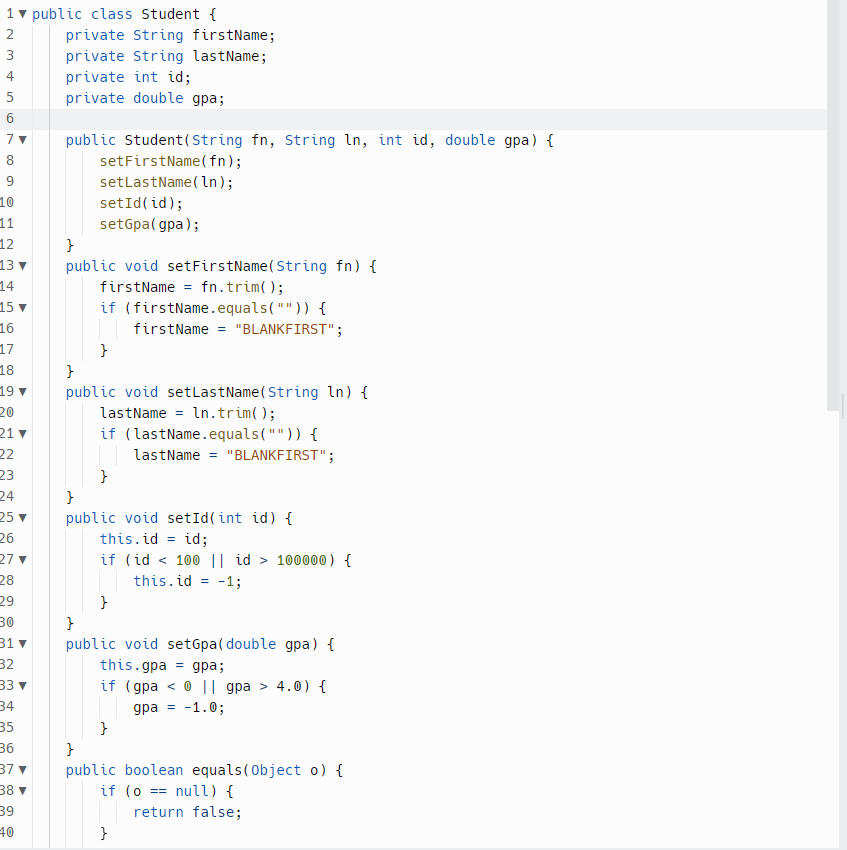Collapse the gpa range-check if fold

pos(22,686)
